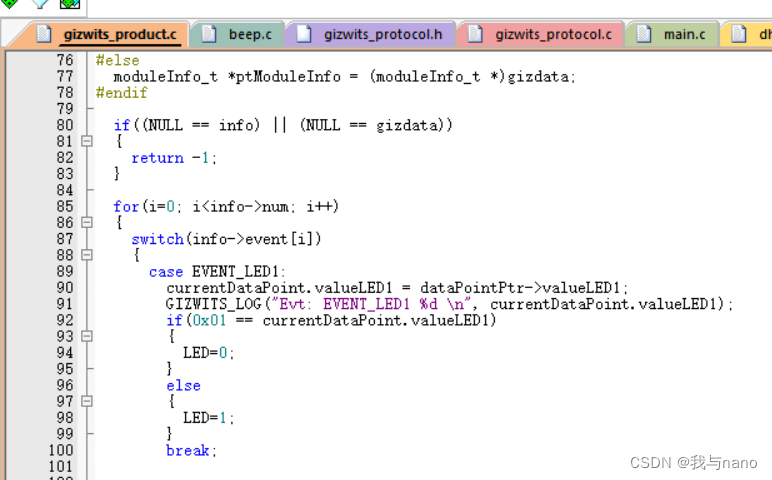Click 'case EVENT_LED1:' line
The height and width of the screenshot is (480, 772).
coord(217,271)
